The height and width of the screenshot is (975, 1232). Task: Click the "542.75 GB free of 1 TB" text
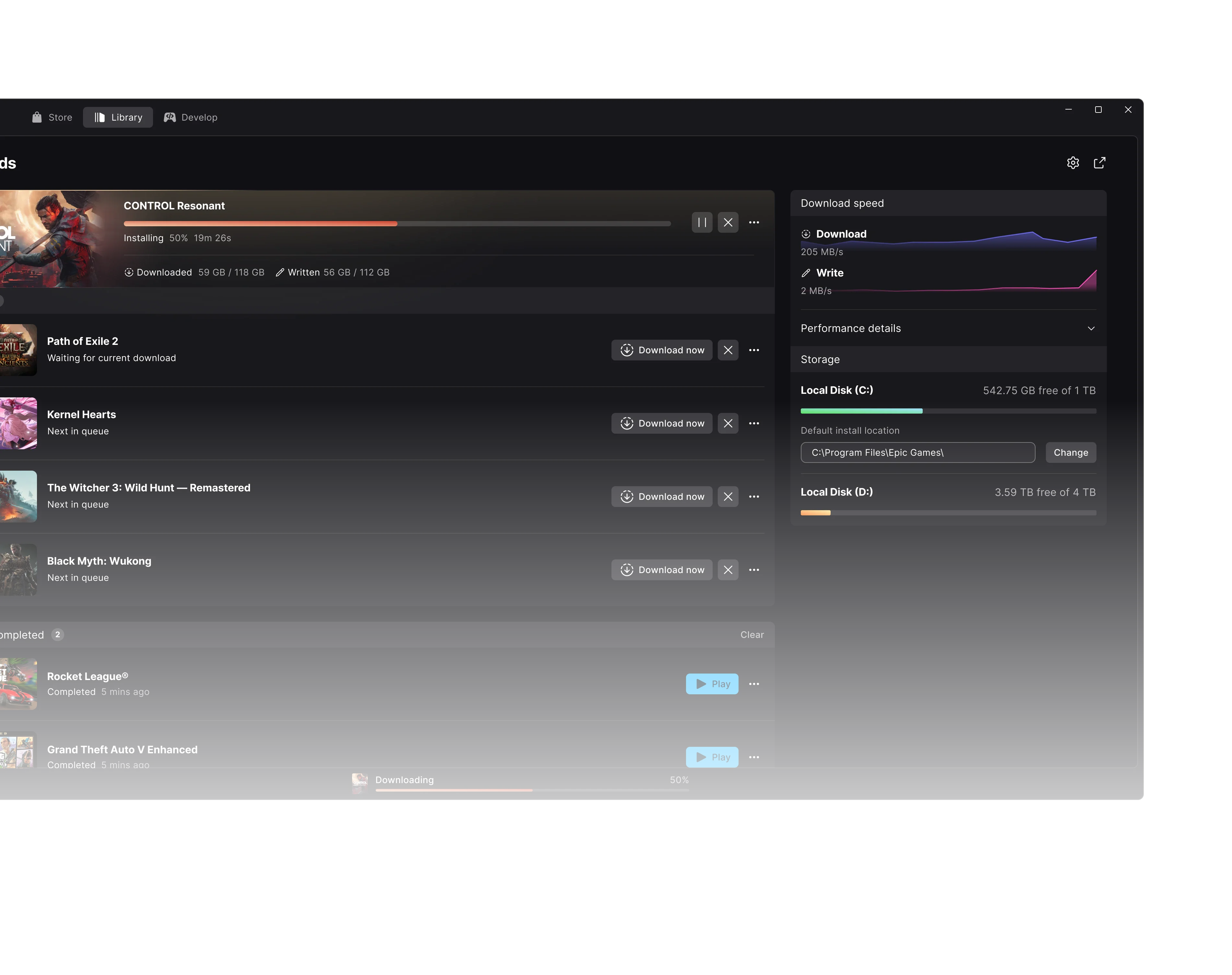tap(1038, 391)
